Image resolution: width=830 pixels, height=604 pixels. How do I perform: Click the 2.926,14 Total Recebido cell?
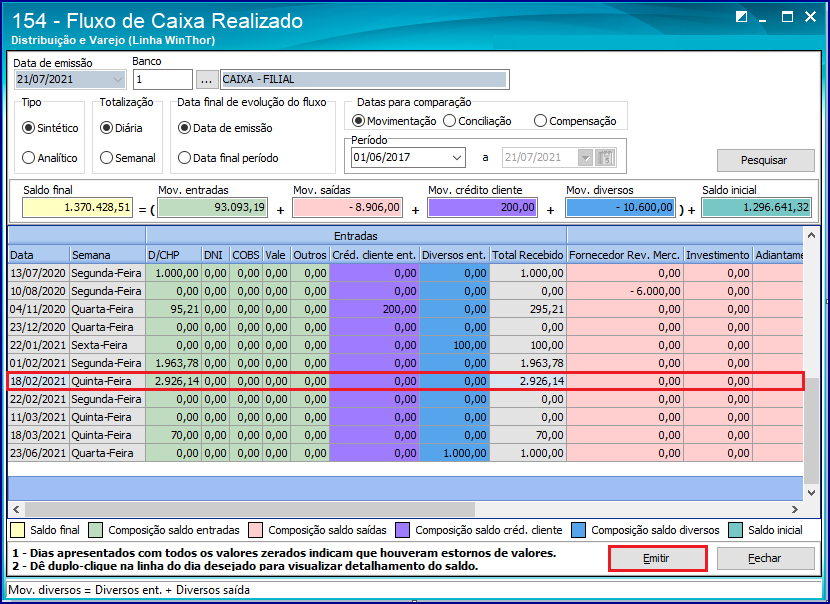[x=528, y=381]
